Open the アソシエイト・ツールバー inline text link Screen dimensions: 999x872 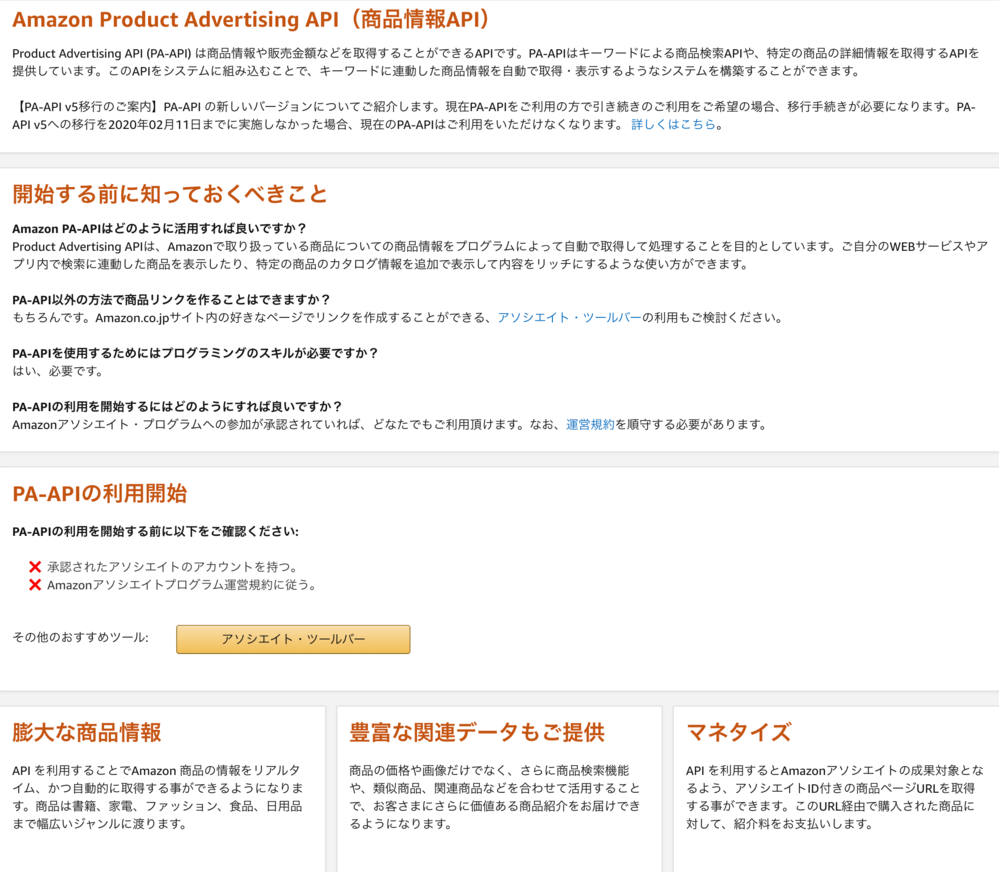click(569, 318)
